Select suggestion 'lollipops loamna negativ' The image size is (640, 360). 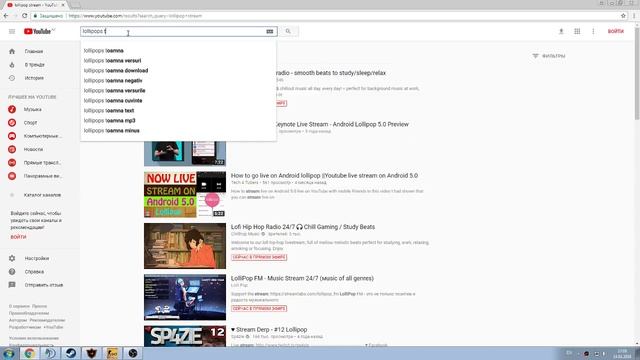tap(178, 80)
